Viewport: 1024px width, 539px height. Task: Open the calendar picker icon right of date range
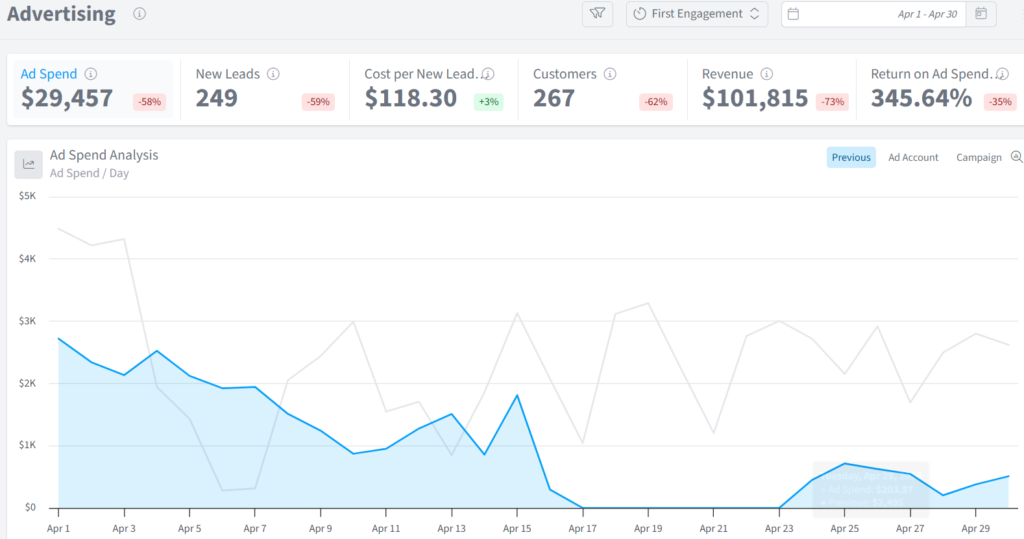point(981,14)
